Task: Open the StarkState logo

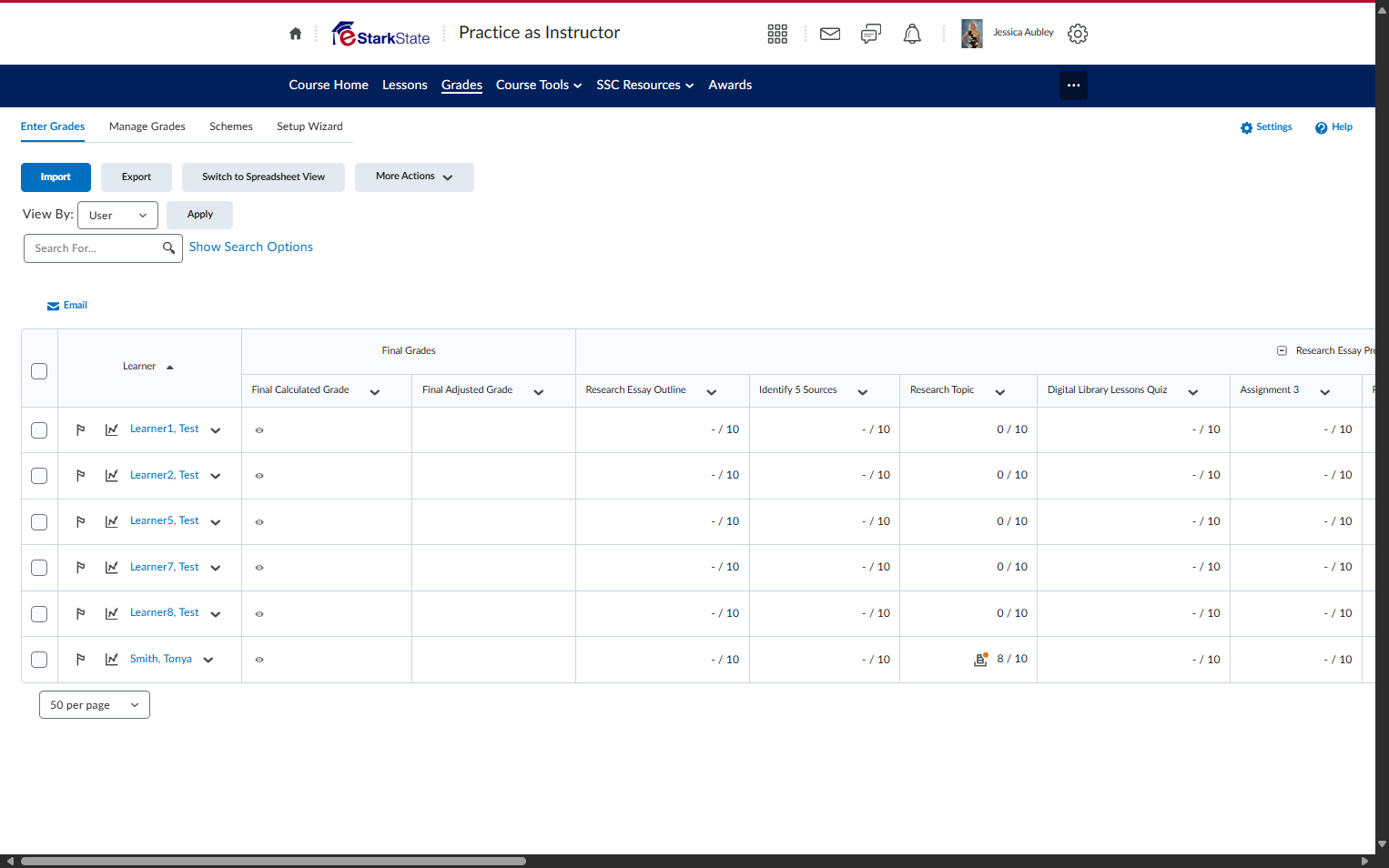Action: (x=380, y=34)
